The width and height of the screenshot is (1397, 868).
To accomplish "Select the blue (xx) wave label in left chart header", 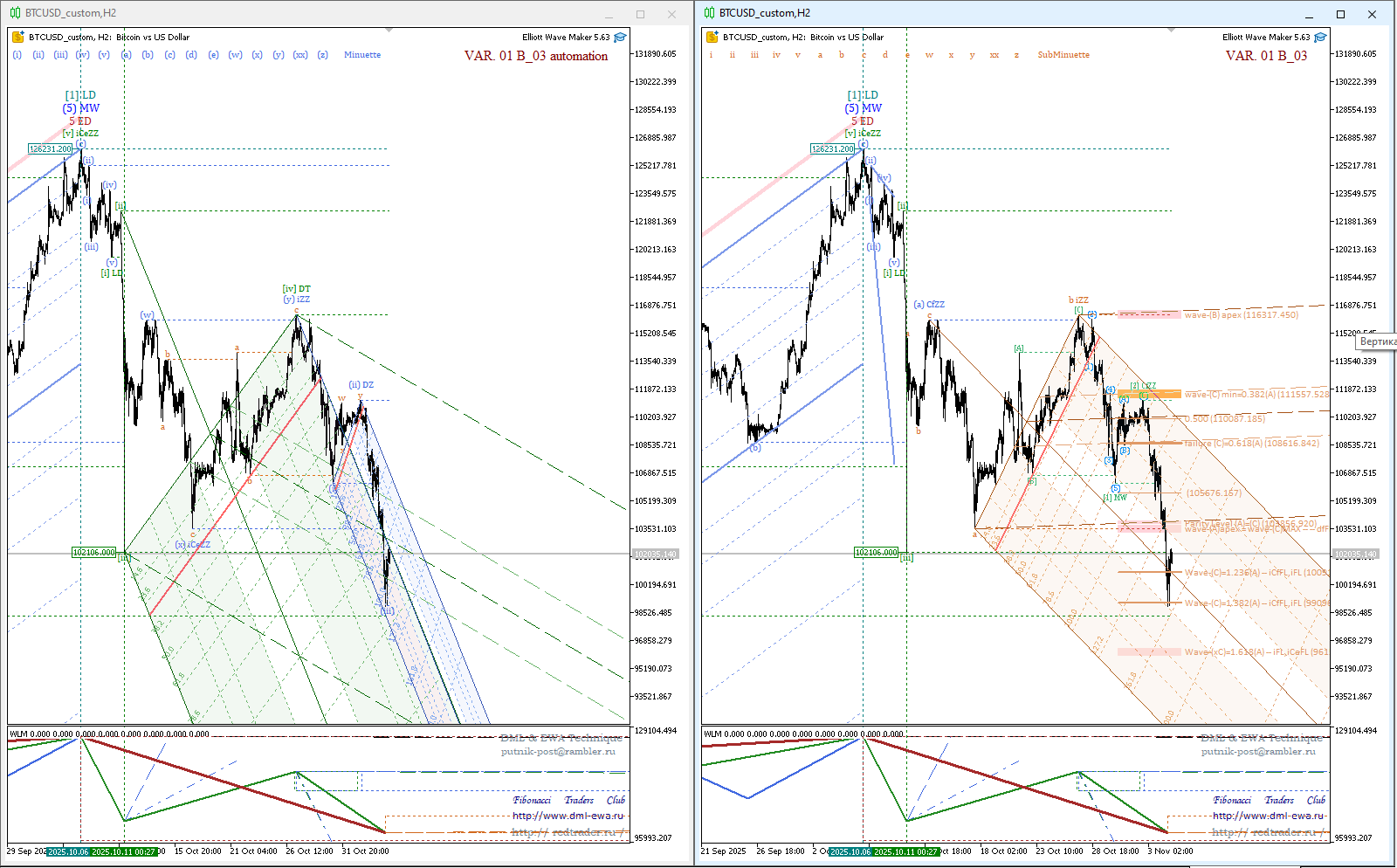I will pyautogui.click(x=299, y=55).
